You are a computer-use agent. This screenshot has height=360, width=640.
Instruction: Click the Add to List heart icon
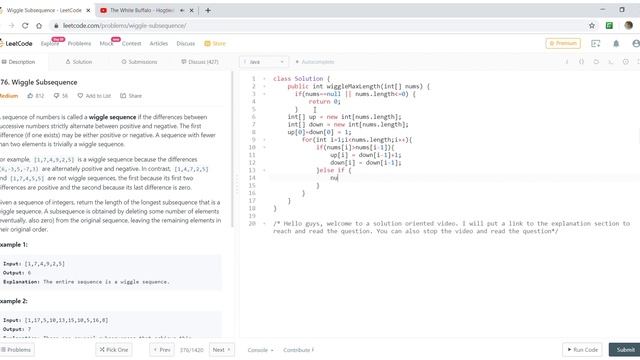coord(80,96)
